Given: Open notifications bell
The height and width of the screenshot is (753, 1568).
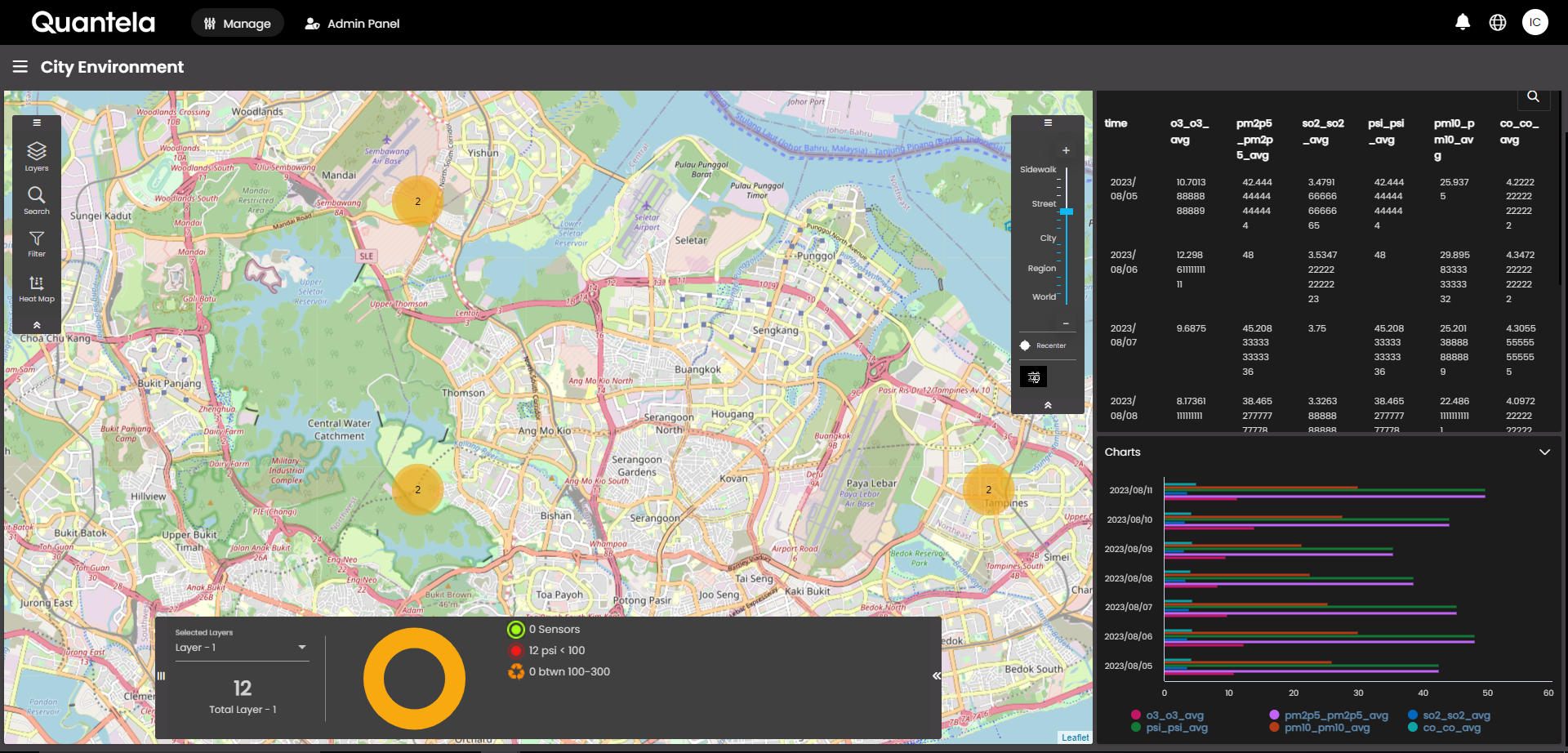Looking at the screenshot, I should click(1463, 22).
